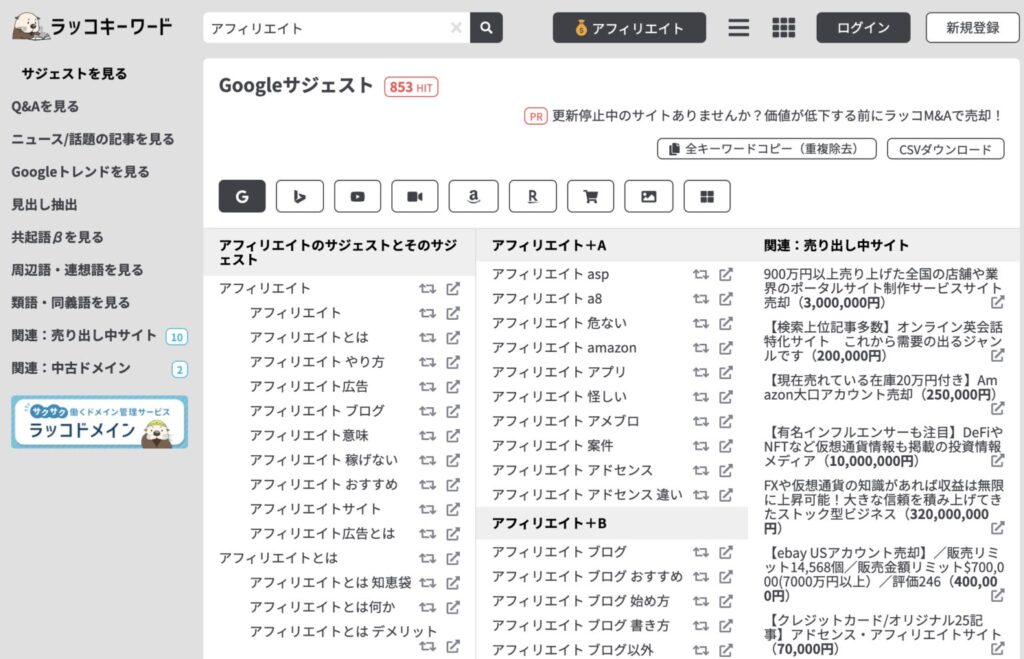Open オンライン英会話特化サイト listing (200,000円)
This screenshot has width=1024, height=659.
coord(883,341)
